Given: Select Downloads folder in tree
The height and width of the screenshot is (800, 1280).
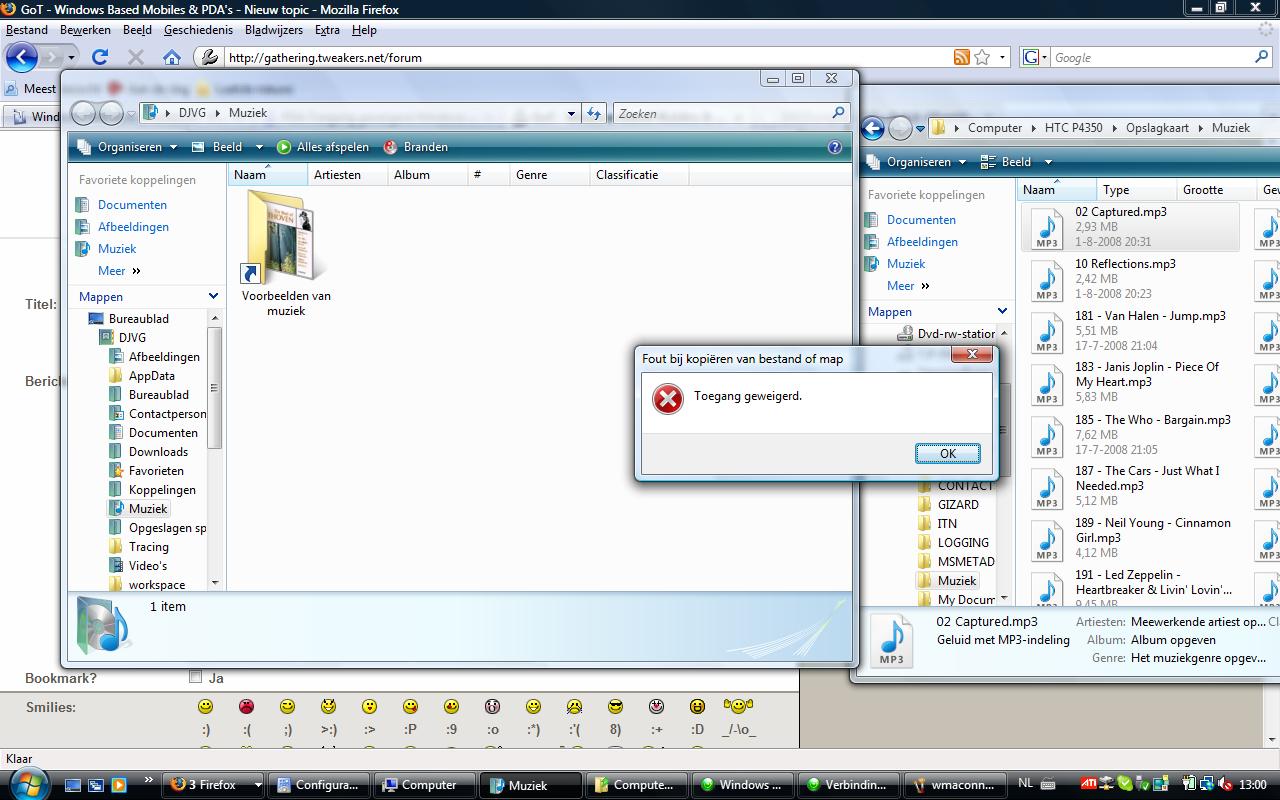Looking at the screenshot, I should [158, 452].
